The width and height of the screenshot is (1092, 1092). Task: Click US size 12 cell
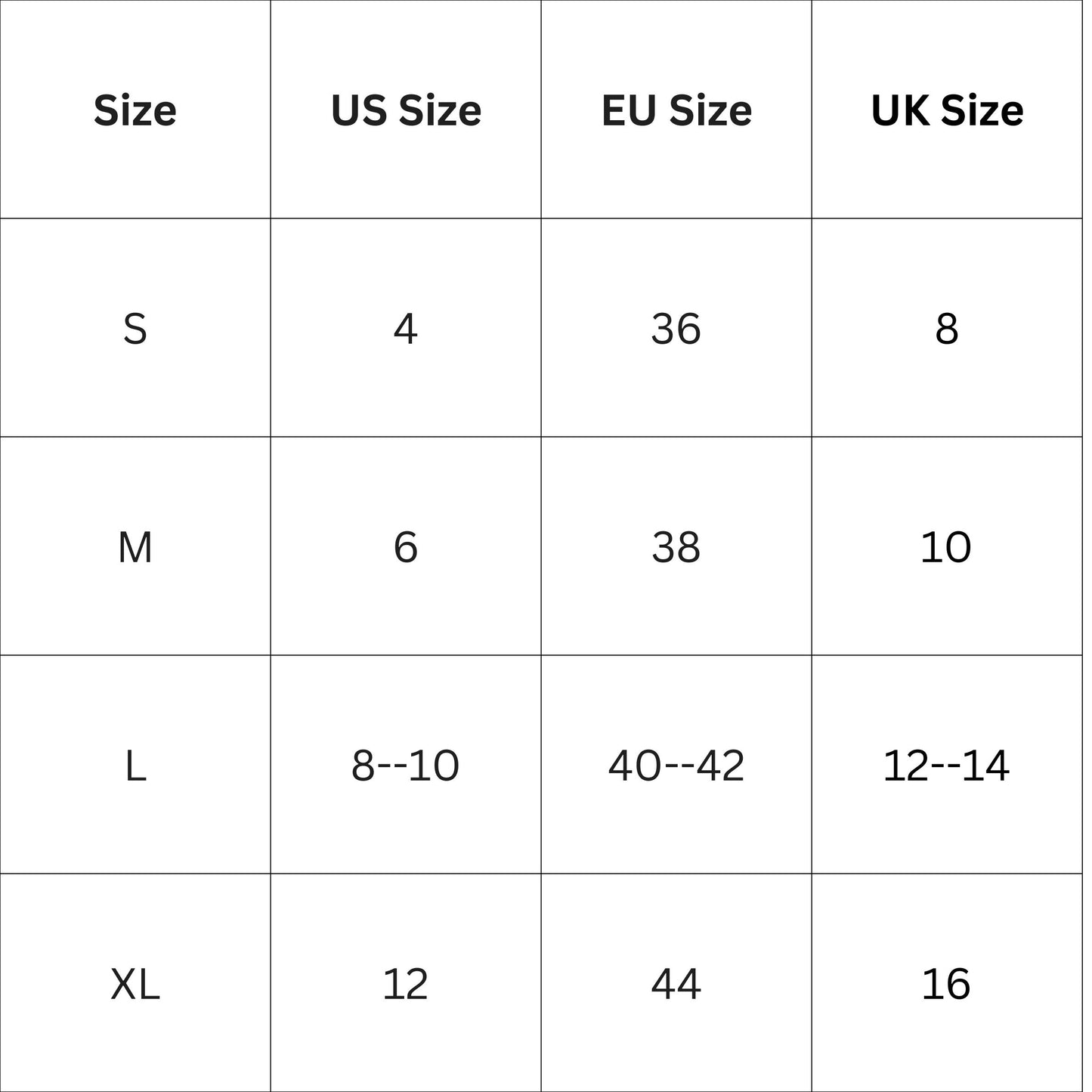click(406, 984)
